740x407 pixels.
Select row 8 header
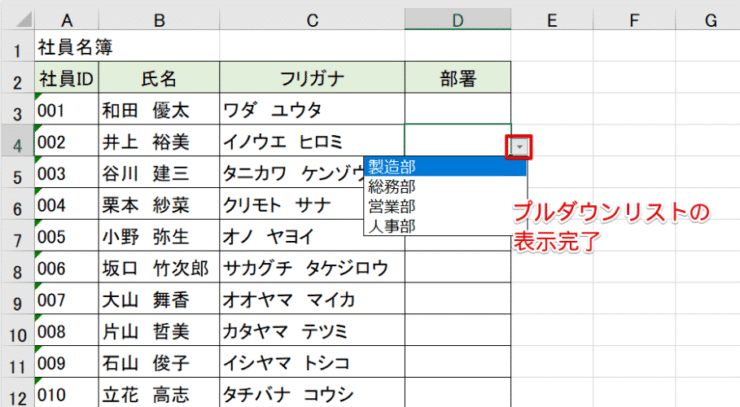pyautogui.click(x=17, y=267)
